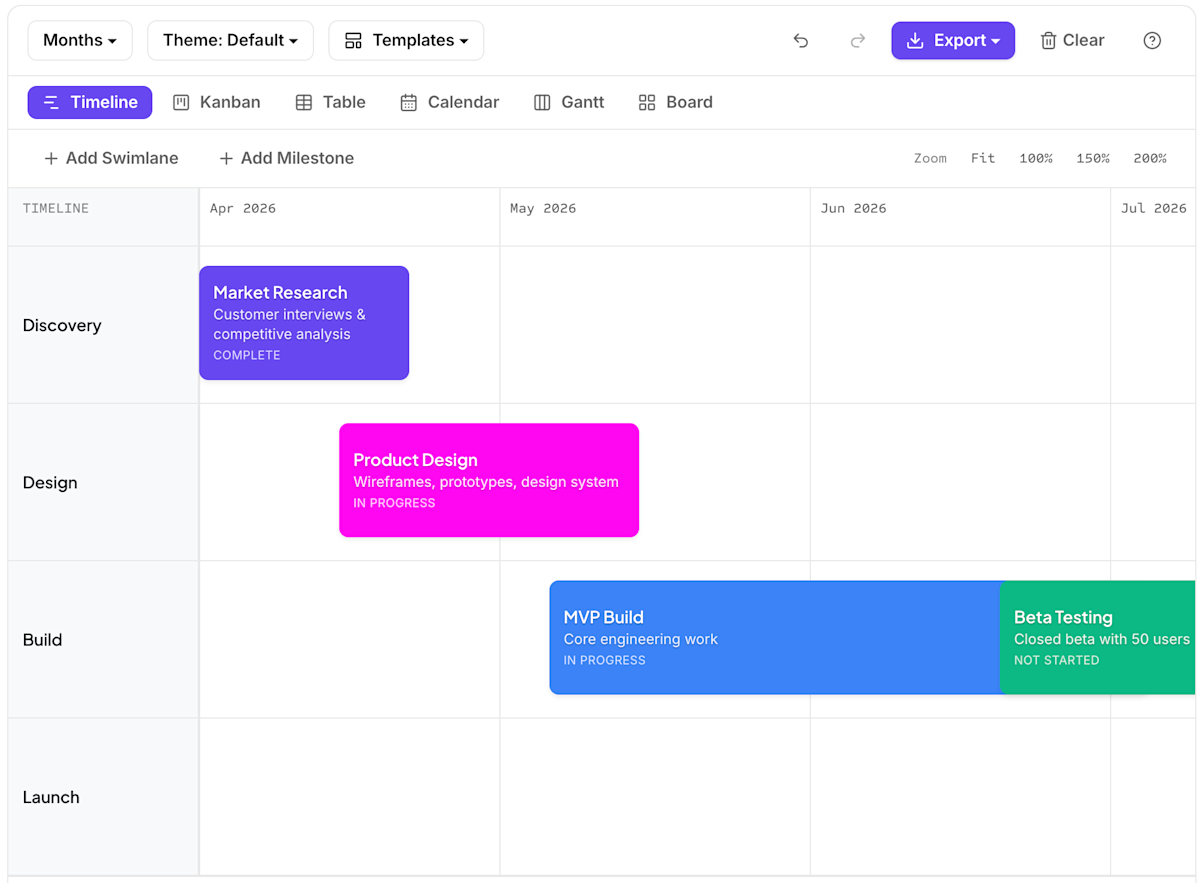Open the Theme: Default dropdown
The width and height of the screenshot is (1200, 883).
[x=230, y=41]
